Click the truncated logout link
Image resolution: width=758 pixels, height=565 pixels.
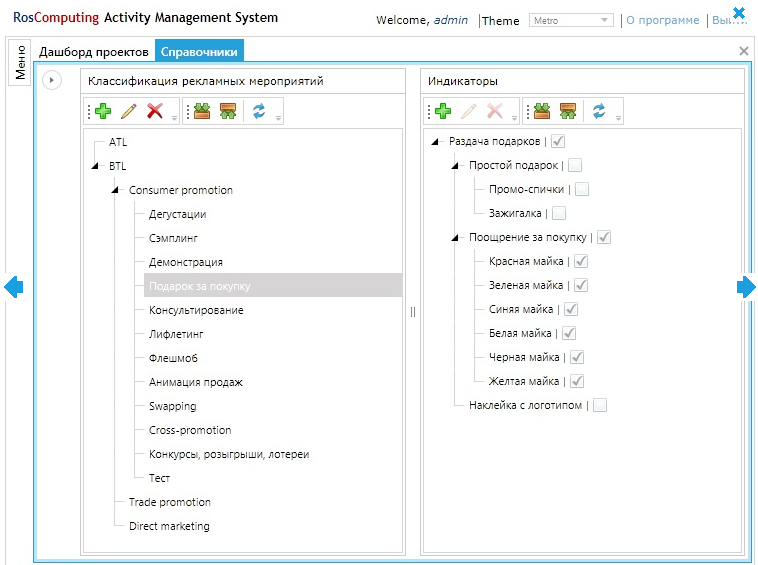[x=729, y=20]
